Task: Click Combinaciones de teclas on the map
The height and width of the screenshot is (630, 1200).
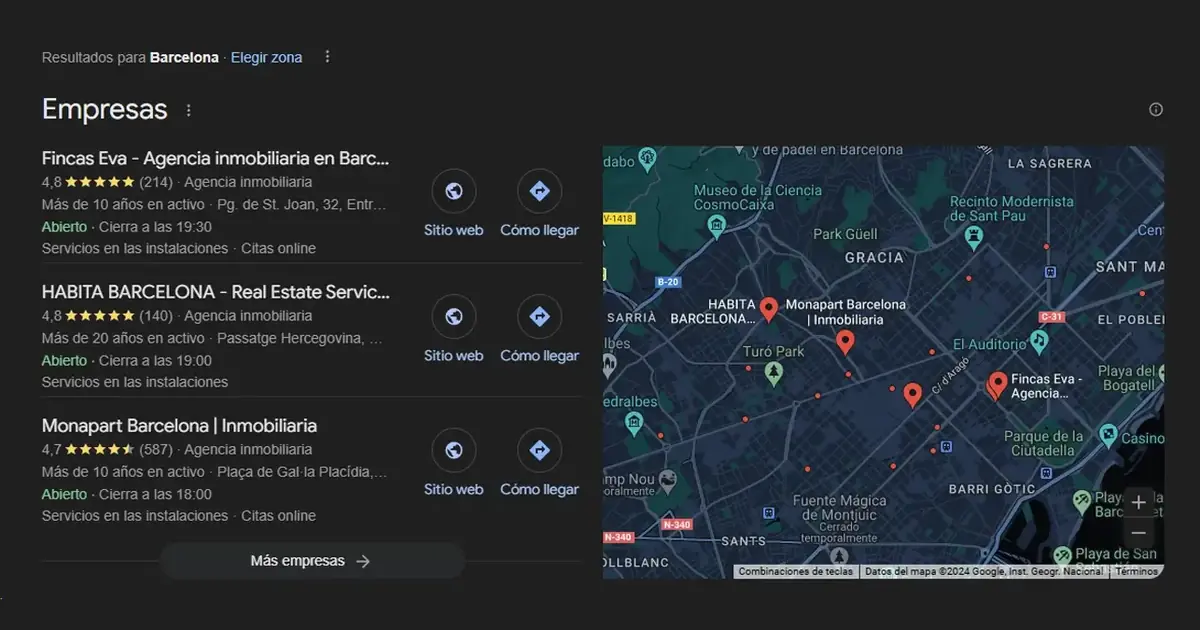Action: (796, 572)
